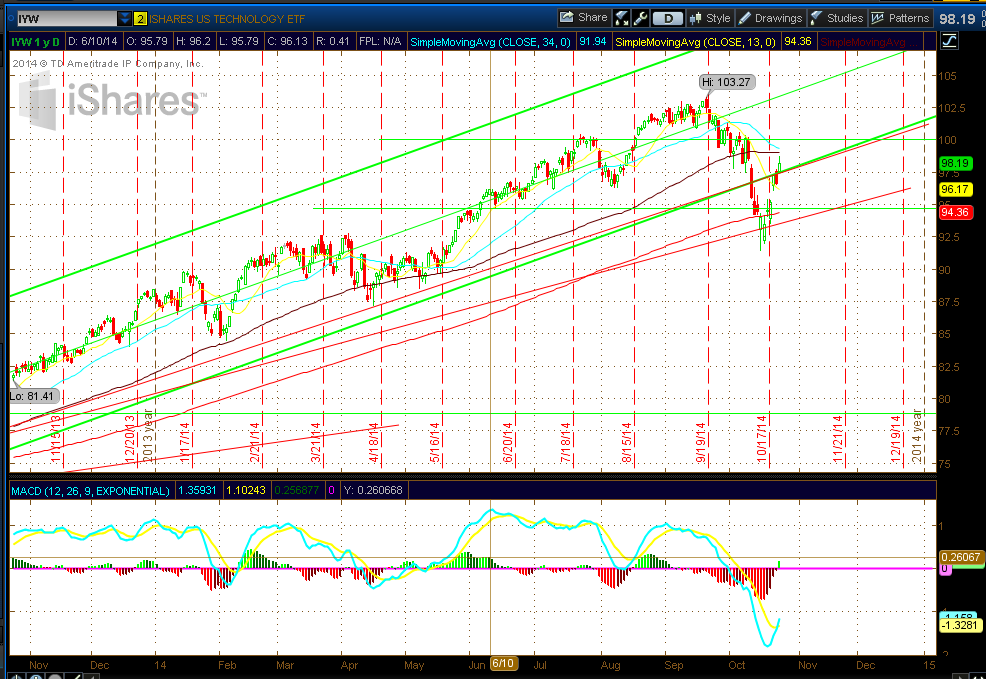Click the H: 96.2 high readout
986x679 pixels.
point(193,41)
